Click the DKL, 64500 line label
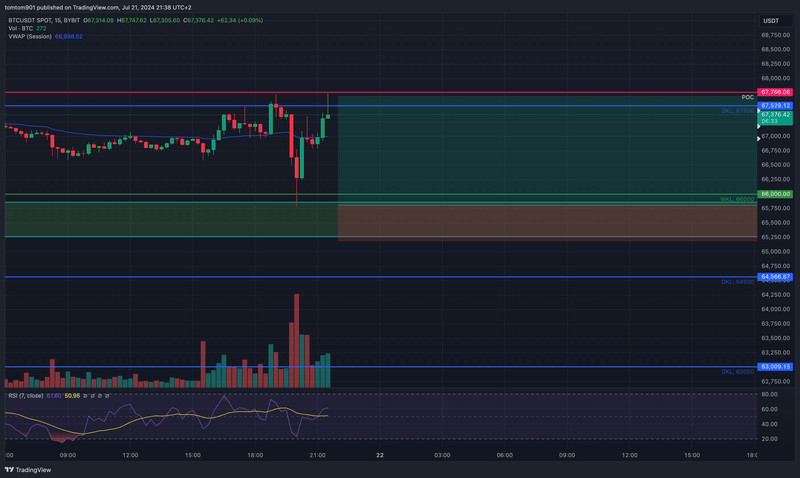This screenshot has height=478, width=800. (737, 282)
